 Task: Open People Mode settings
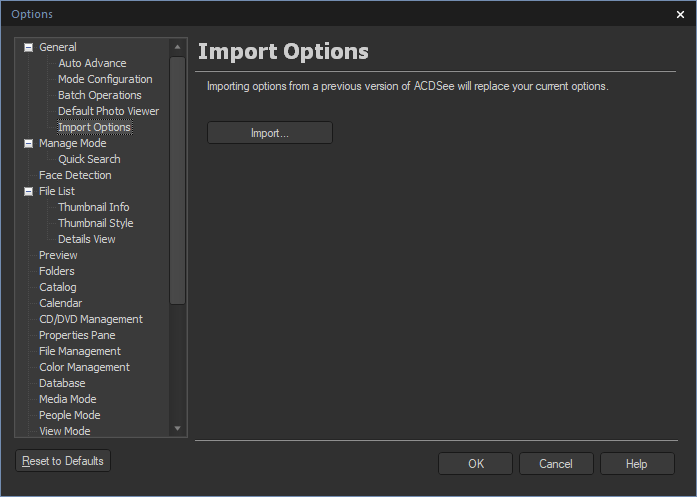pyautogui.click(x=70, y=415)
